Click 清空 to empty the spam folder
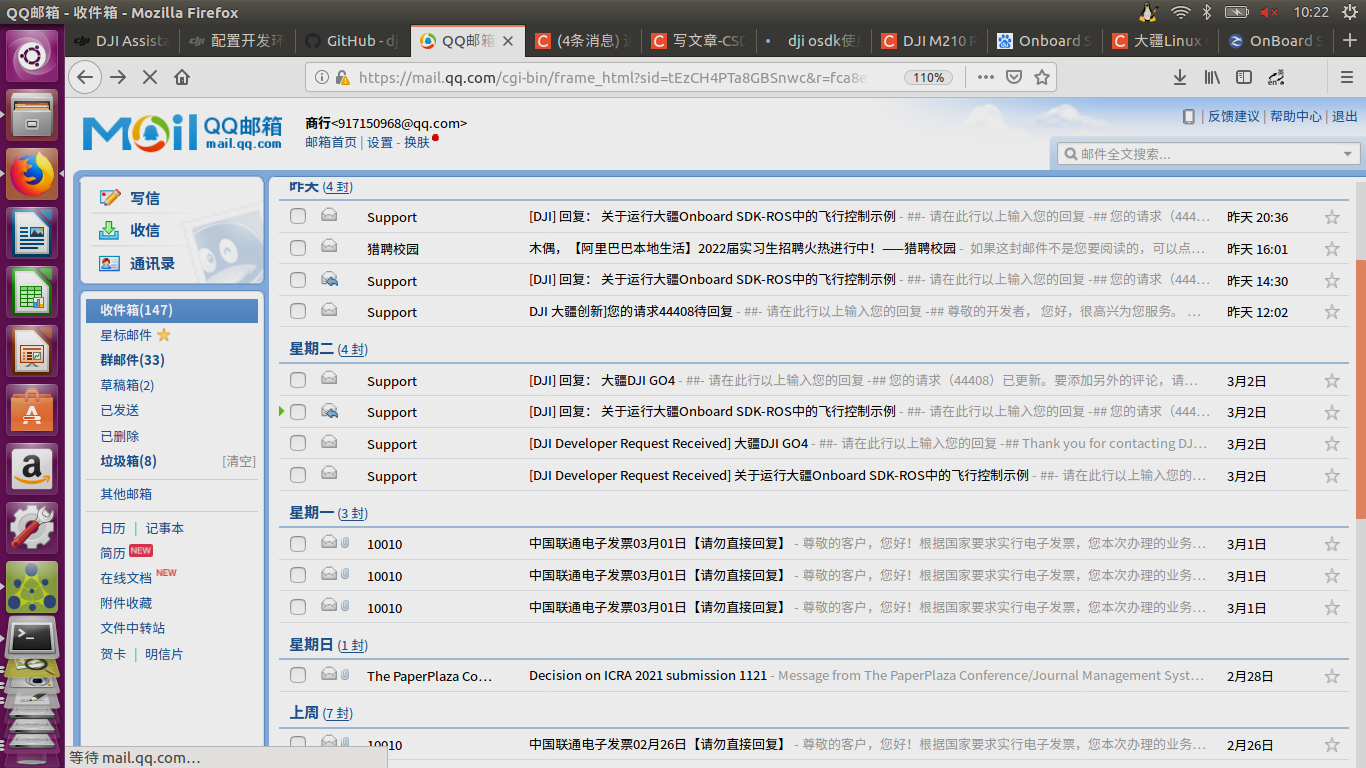This screenshot has width=1366, height=768. click(x=239, y=461)
